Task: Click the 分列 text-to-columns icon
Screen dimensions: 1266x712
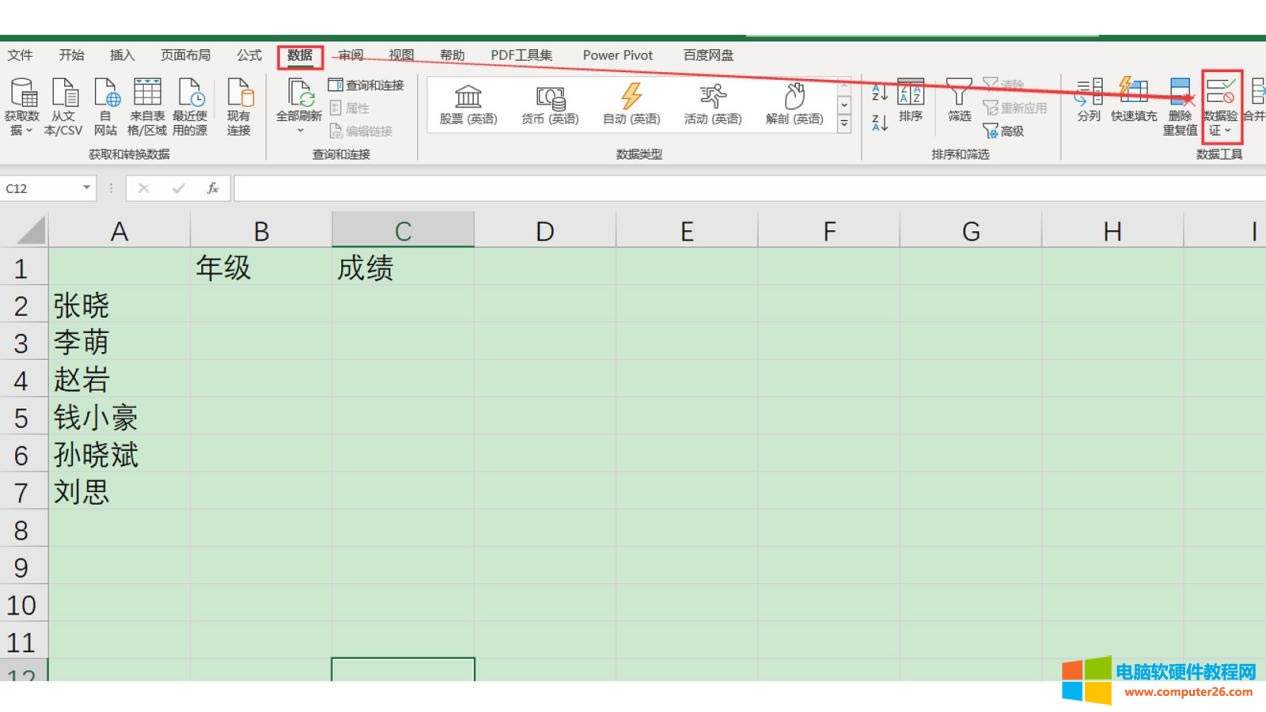Action: [x=1089, y=101]
